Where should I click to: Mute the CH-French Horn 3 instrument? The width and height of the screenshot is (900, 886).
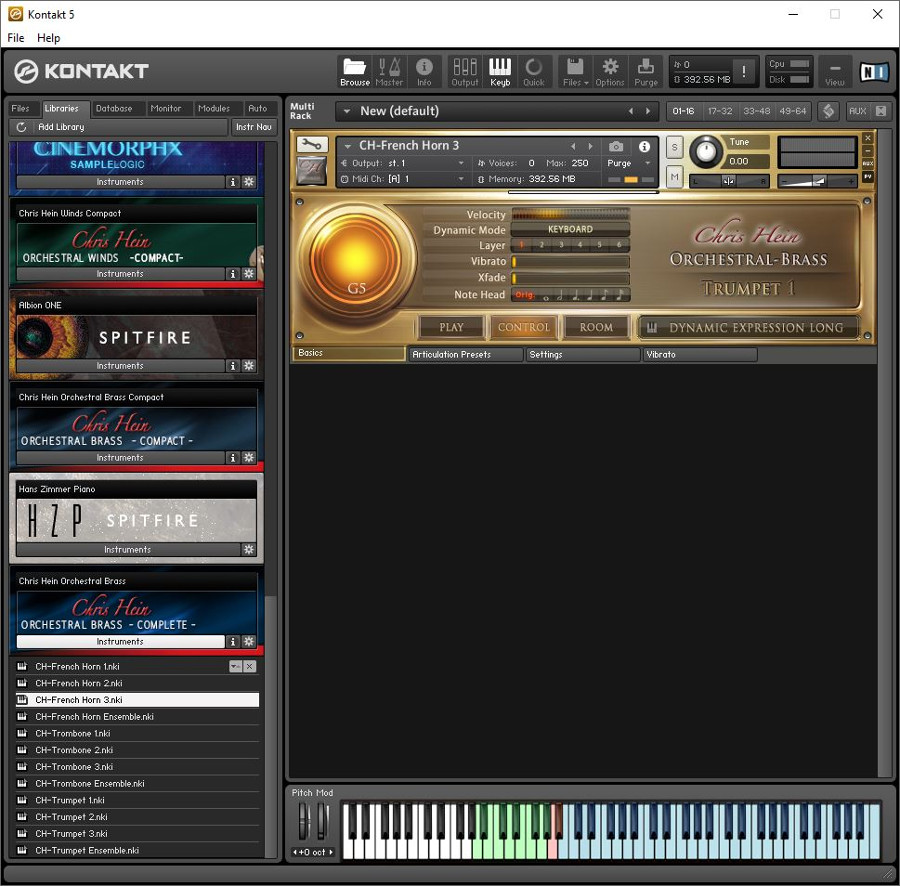(674, 177)
